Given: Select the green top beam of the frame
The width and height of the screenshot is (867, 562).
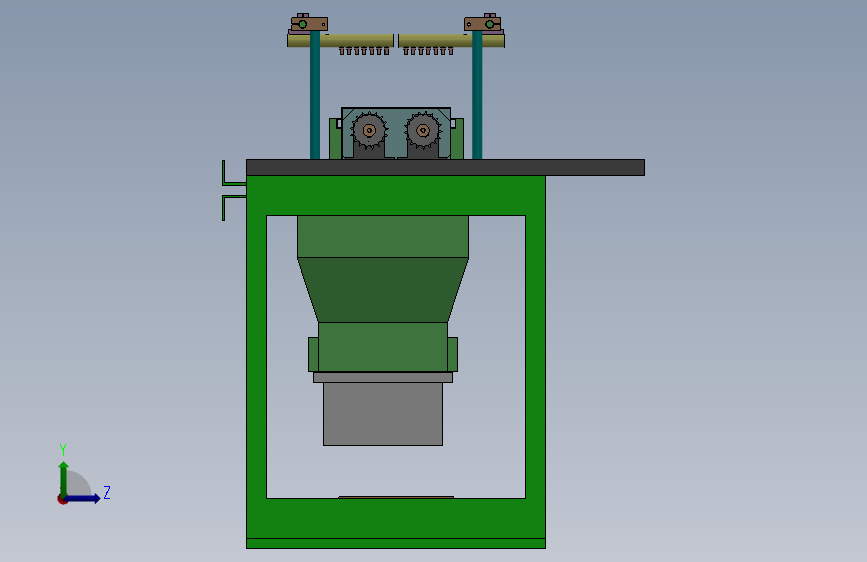Looking at the screenshot, I should [x=396, y=196].
